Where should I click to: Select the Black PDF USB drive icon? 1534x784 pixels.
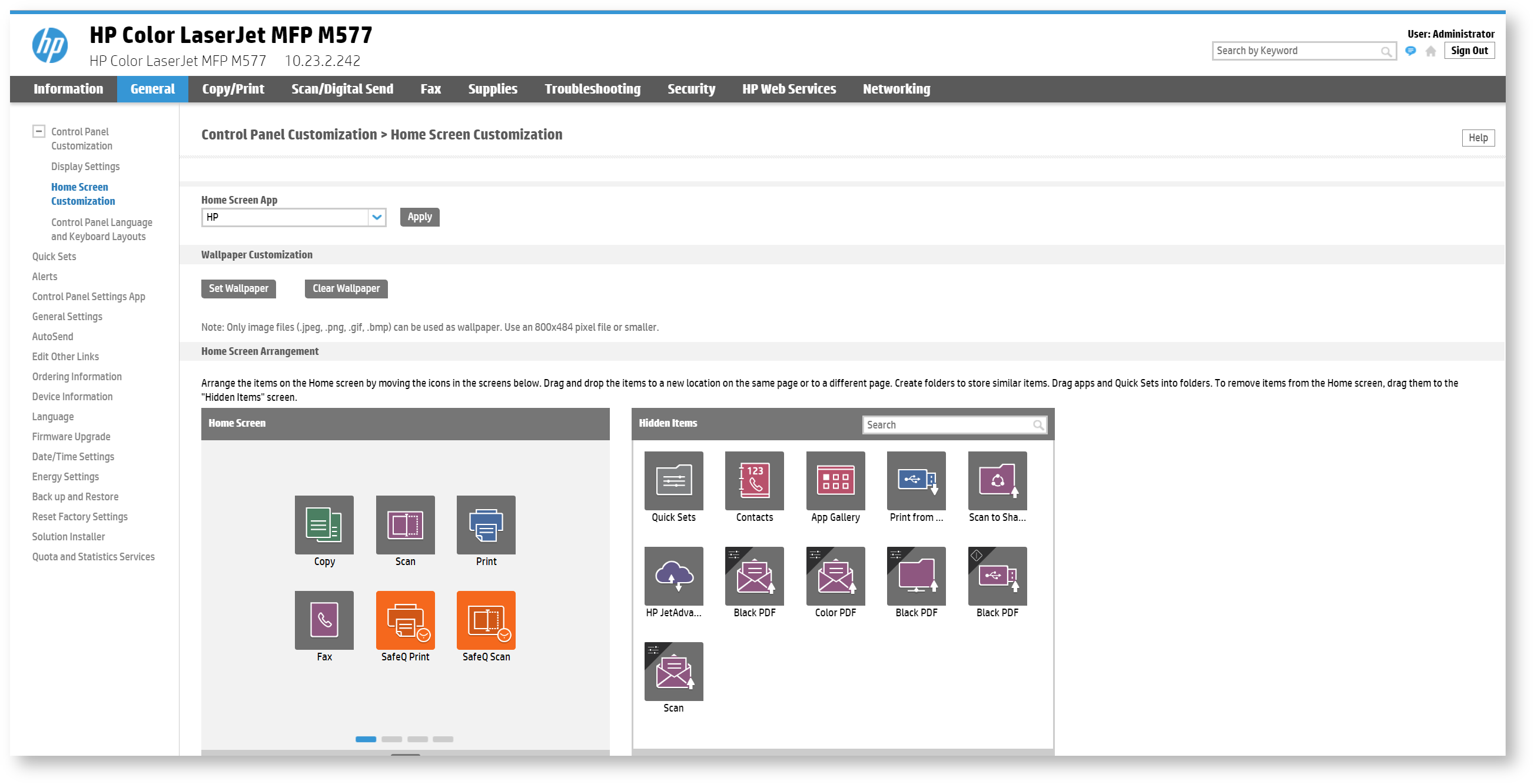pos(998,576)
